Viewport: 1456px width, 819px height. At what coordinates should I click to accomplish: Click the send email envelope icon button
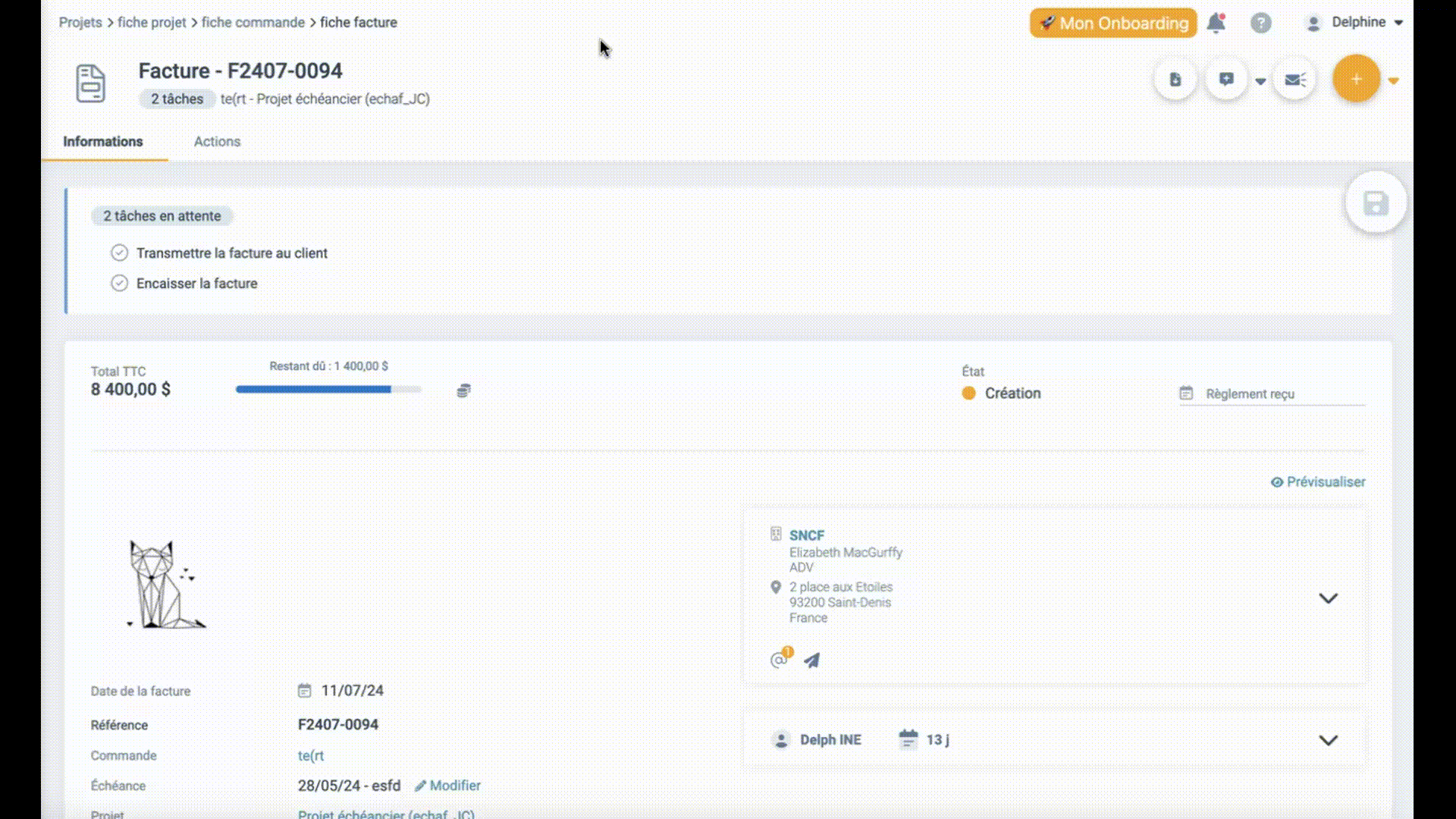[x=1294, y=80]
